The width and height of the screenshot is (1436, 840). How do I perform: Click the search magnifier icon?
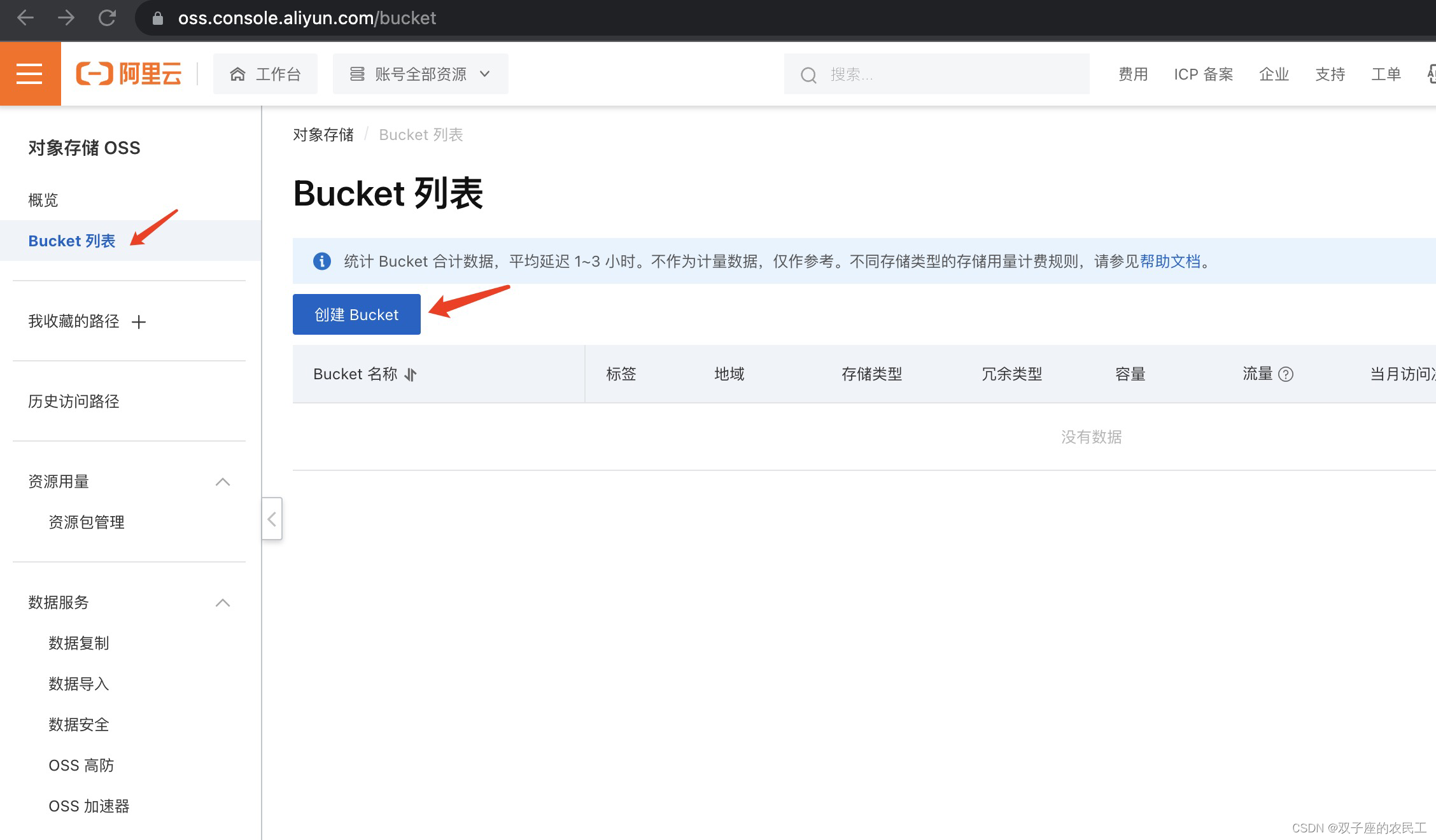[x=808, y=74]
